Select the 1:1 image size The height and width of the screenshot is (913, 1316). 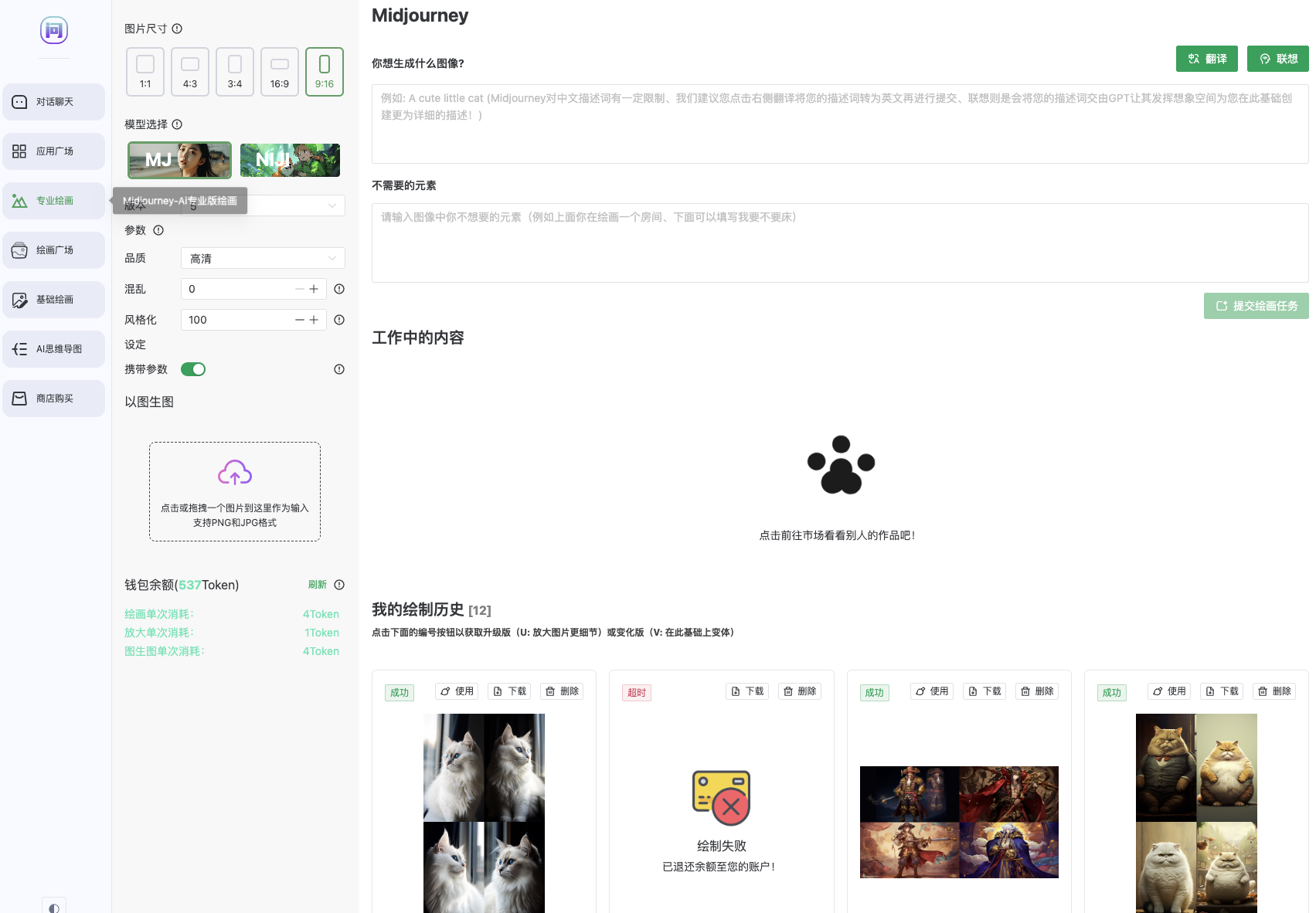coord(145,72)
